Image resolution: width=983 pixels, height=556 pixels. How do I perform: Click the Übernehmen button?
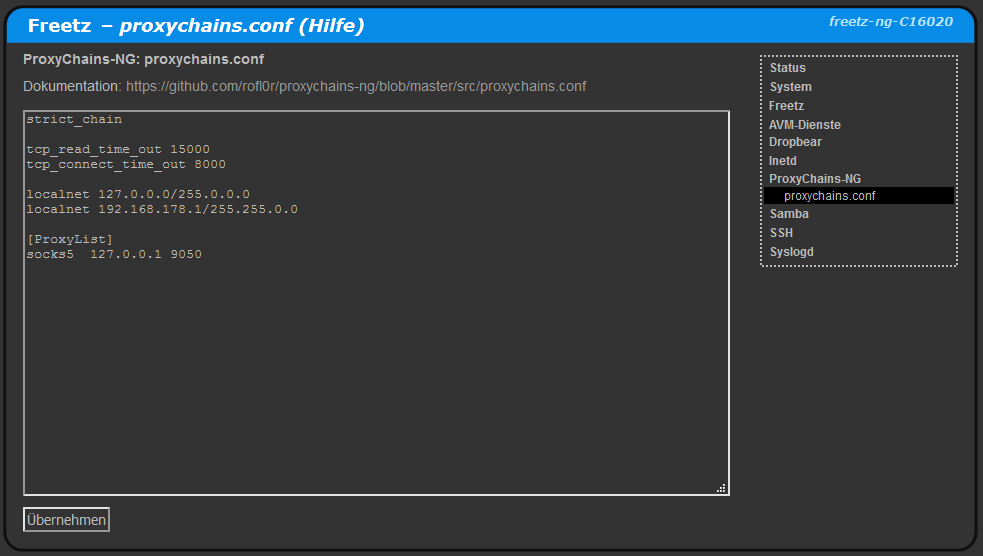[x=66, y=520]
